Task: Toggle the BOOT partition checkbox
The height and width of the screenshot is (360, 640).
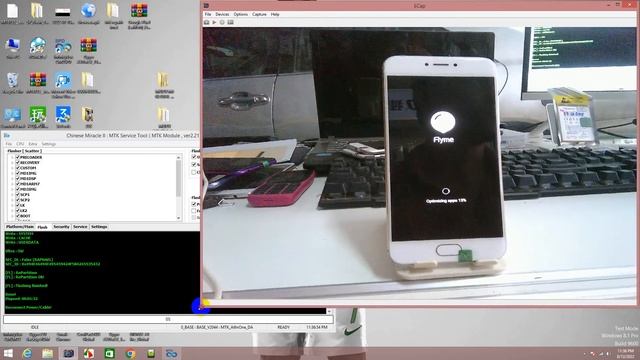Action: click(x=18, y=216)
